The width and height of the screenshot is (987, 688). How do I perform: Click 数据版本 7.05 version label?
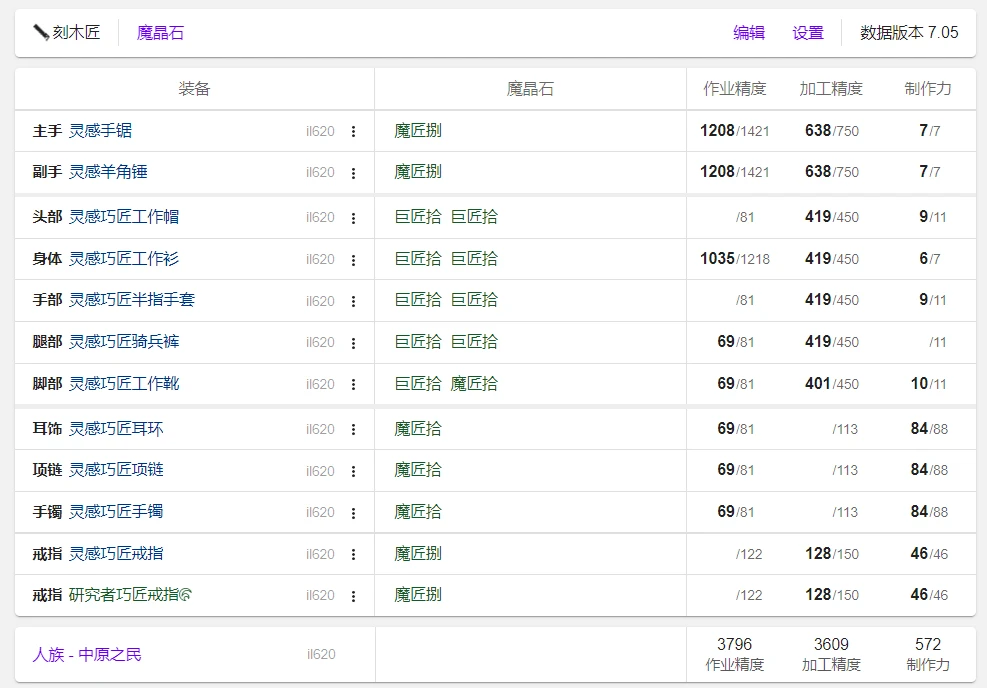pyautogui.click(x=909, y=33)
